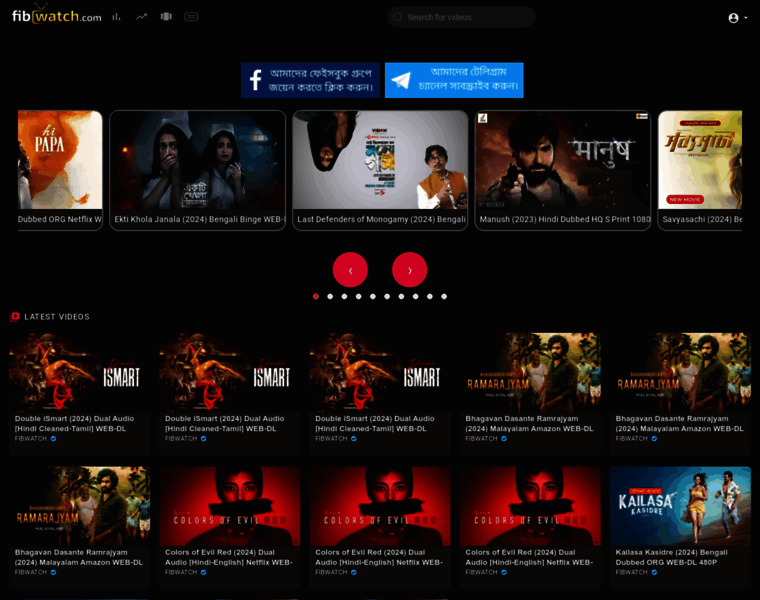The image size is (760, 600).
Task: Open the lined card articles icon in header
Action: click(191, 17)
